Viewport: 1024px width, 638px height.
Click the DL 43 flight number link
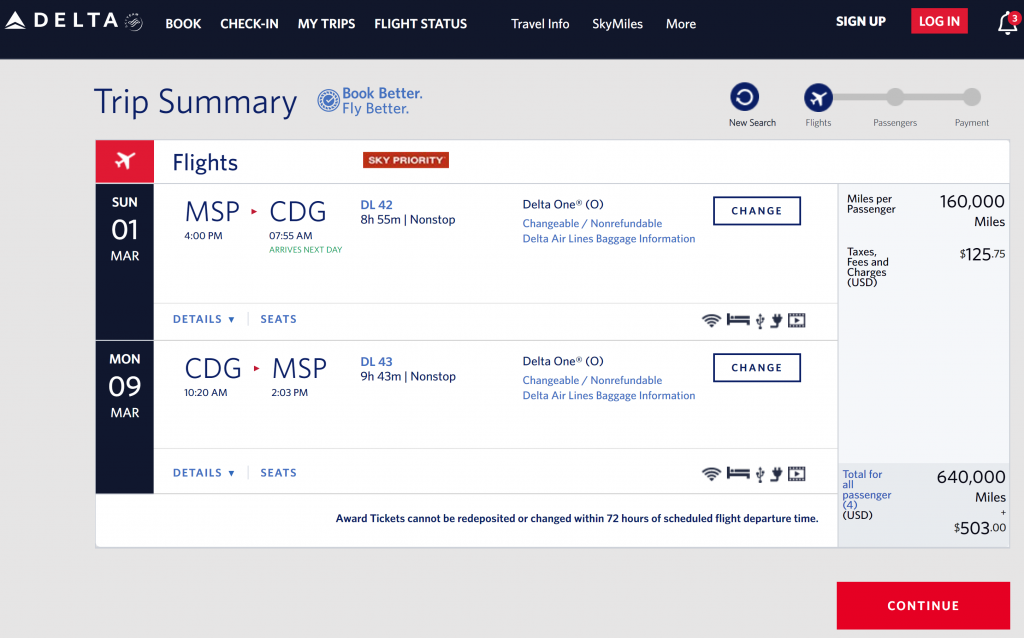click(376, 362)
